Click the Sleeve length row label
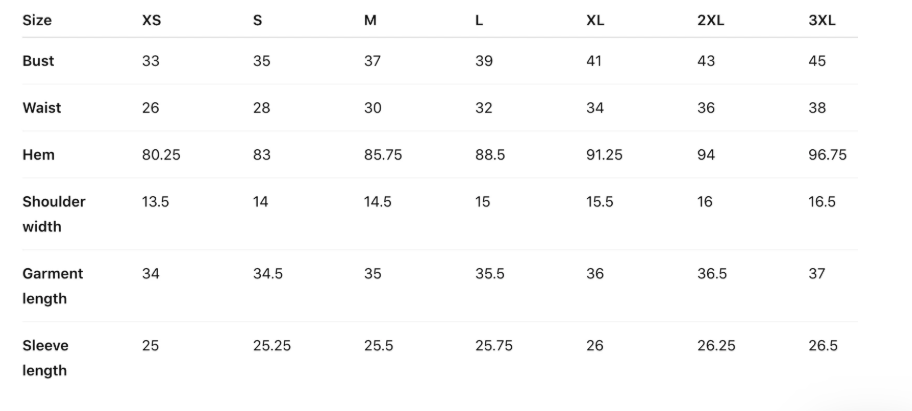The image size is (912, 411). 45,357
